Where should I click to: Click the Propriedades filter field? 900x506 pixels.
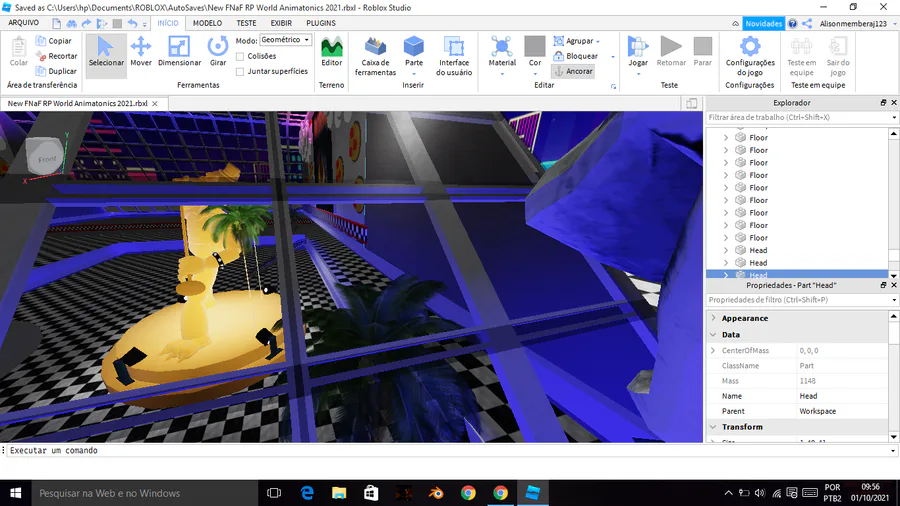tap(801, 299)
